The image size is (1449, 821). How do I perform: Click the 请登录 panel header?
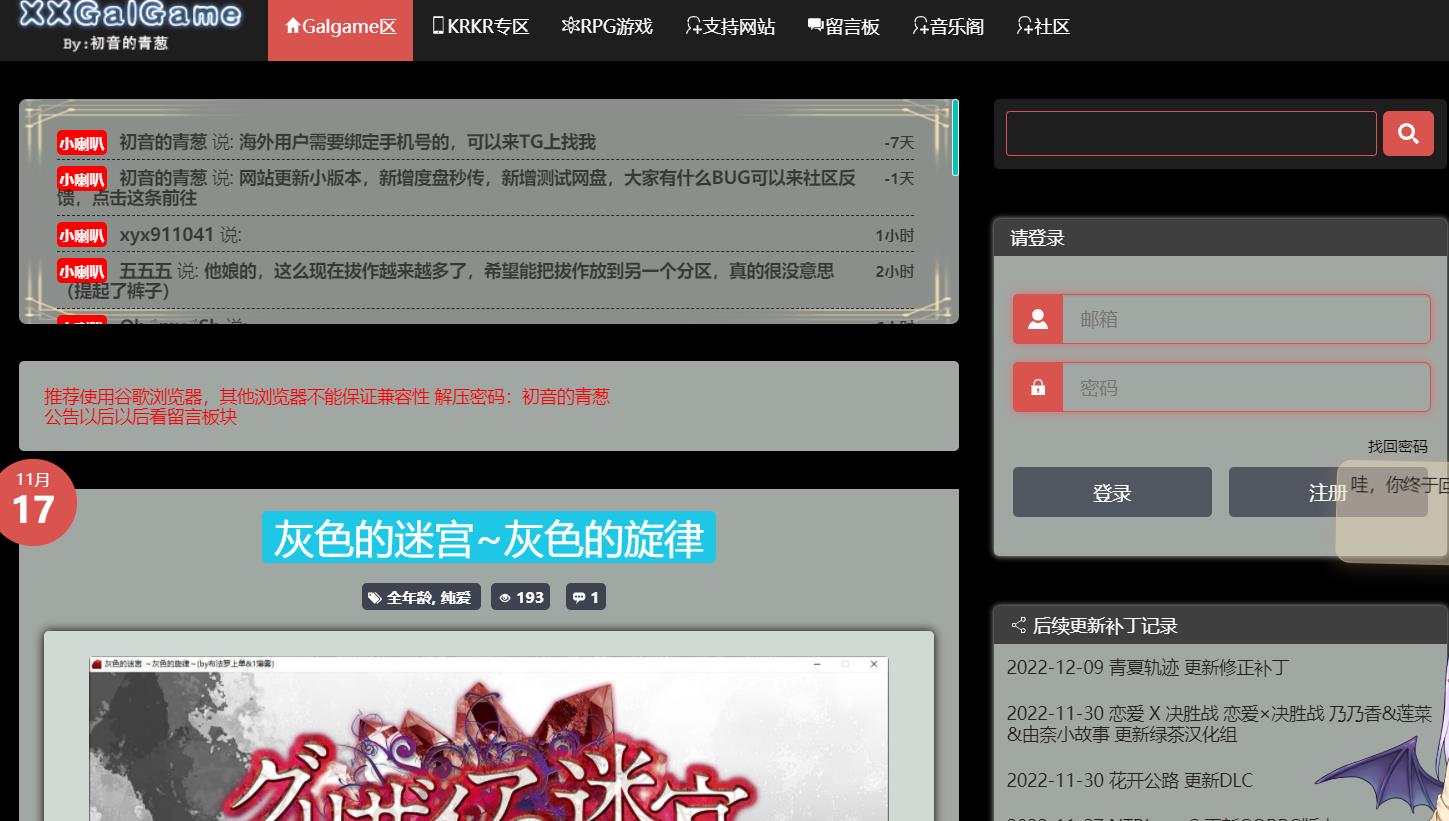pos(1220,238)
